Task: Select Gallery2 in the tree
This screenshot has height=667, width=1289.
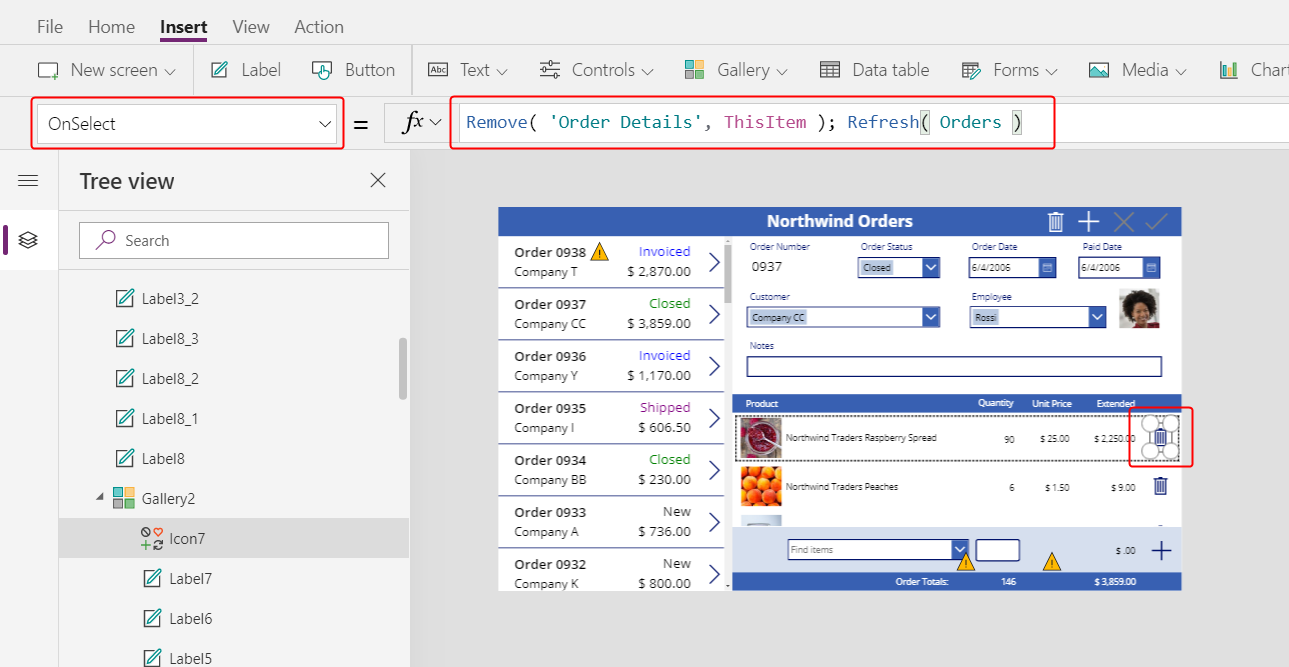Action: click(x=168, y=498)
